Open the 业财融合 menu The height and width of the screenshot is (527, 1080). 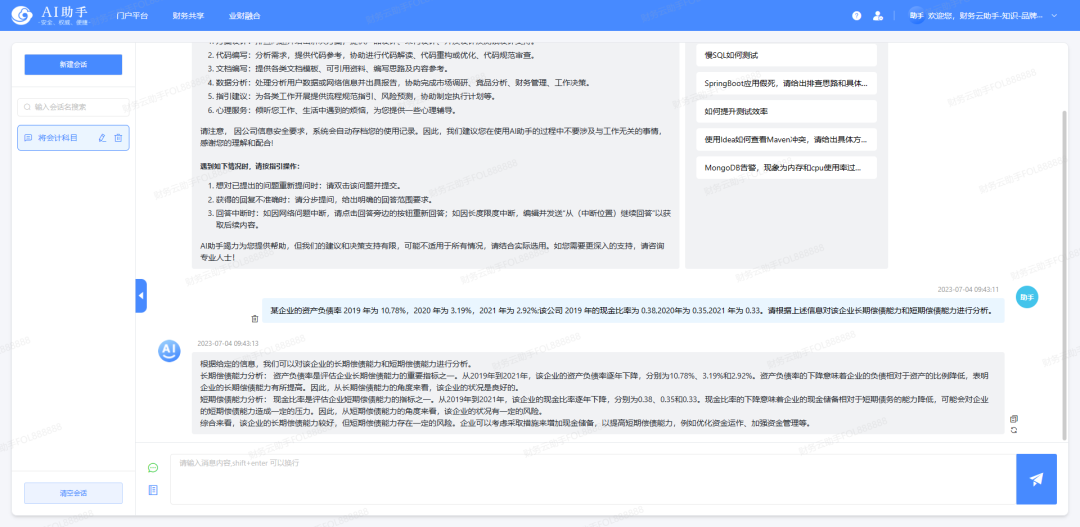click(x=245, y=15)
